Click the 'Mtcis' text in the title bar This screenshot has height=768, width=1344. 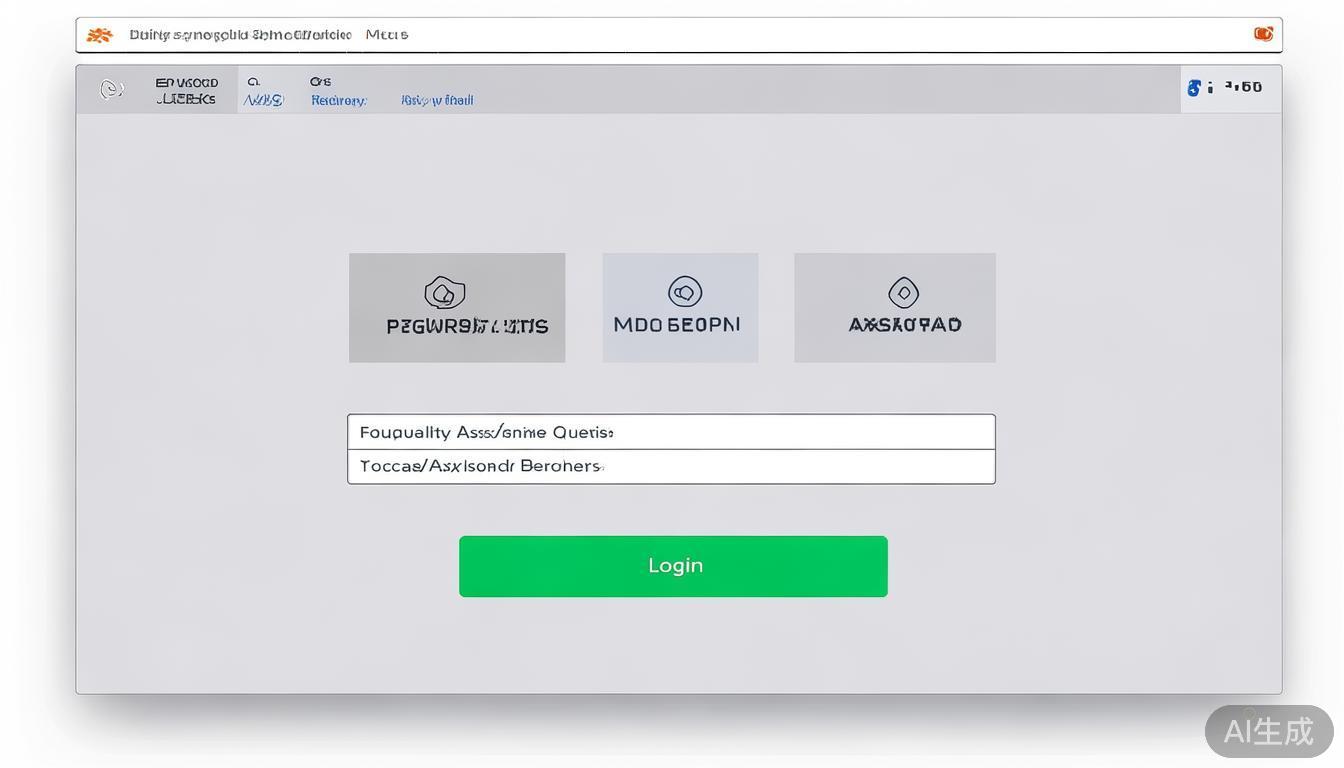coord(387,35)
